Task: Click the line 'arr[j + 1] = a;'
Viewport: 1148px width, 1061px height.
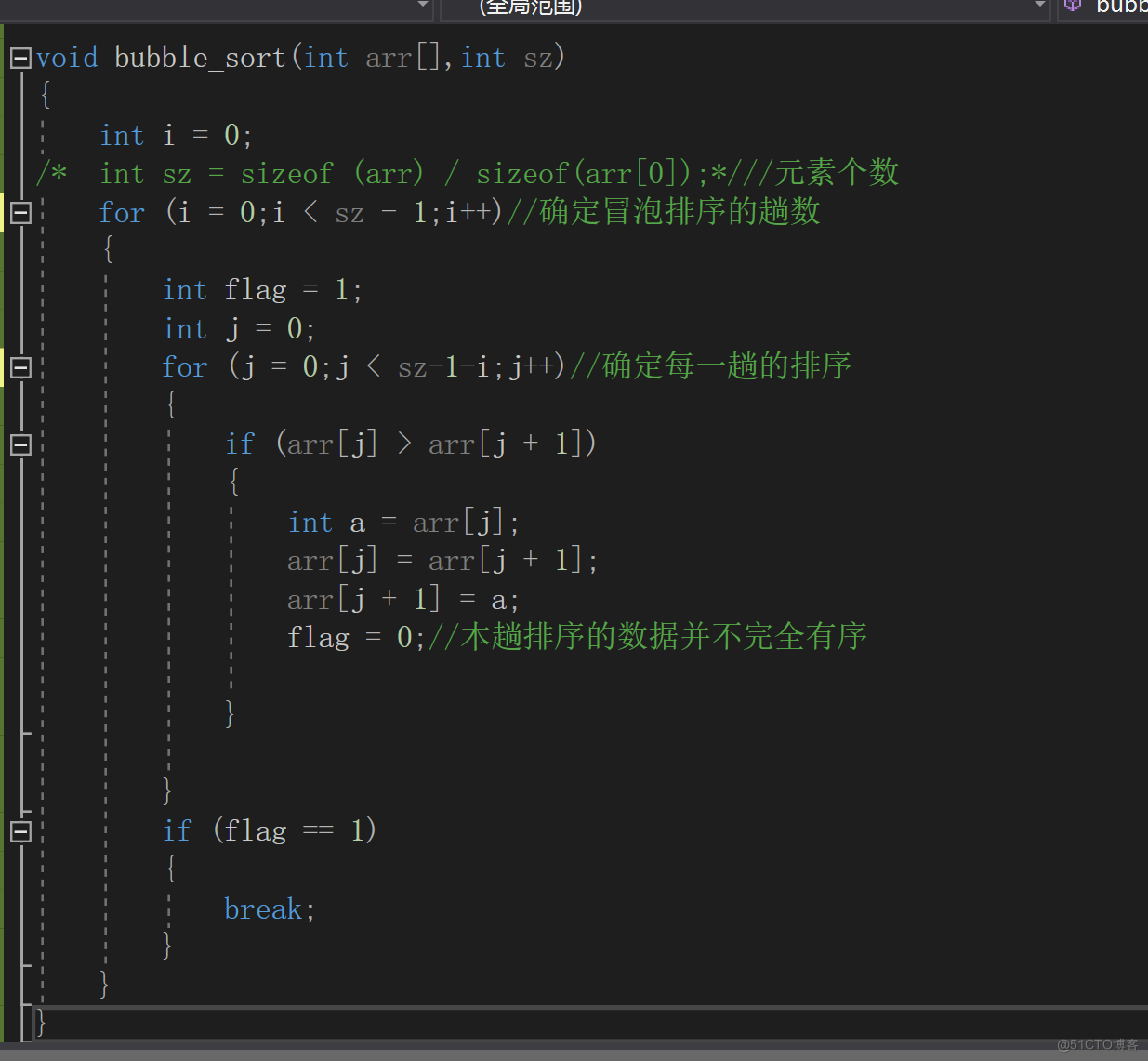Action: [x=403, y=600]
